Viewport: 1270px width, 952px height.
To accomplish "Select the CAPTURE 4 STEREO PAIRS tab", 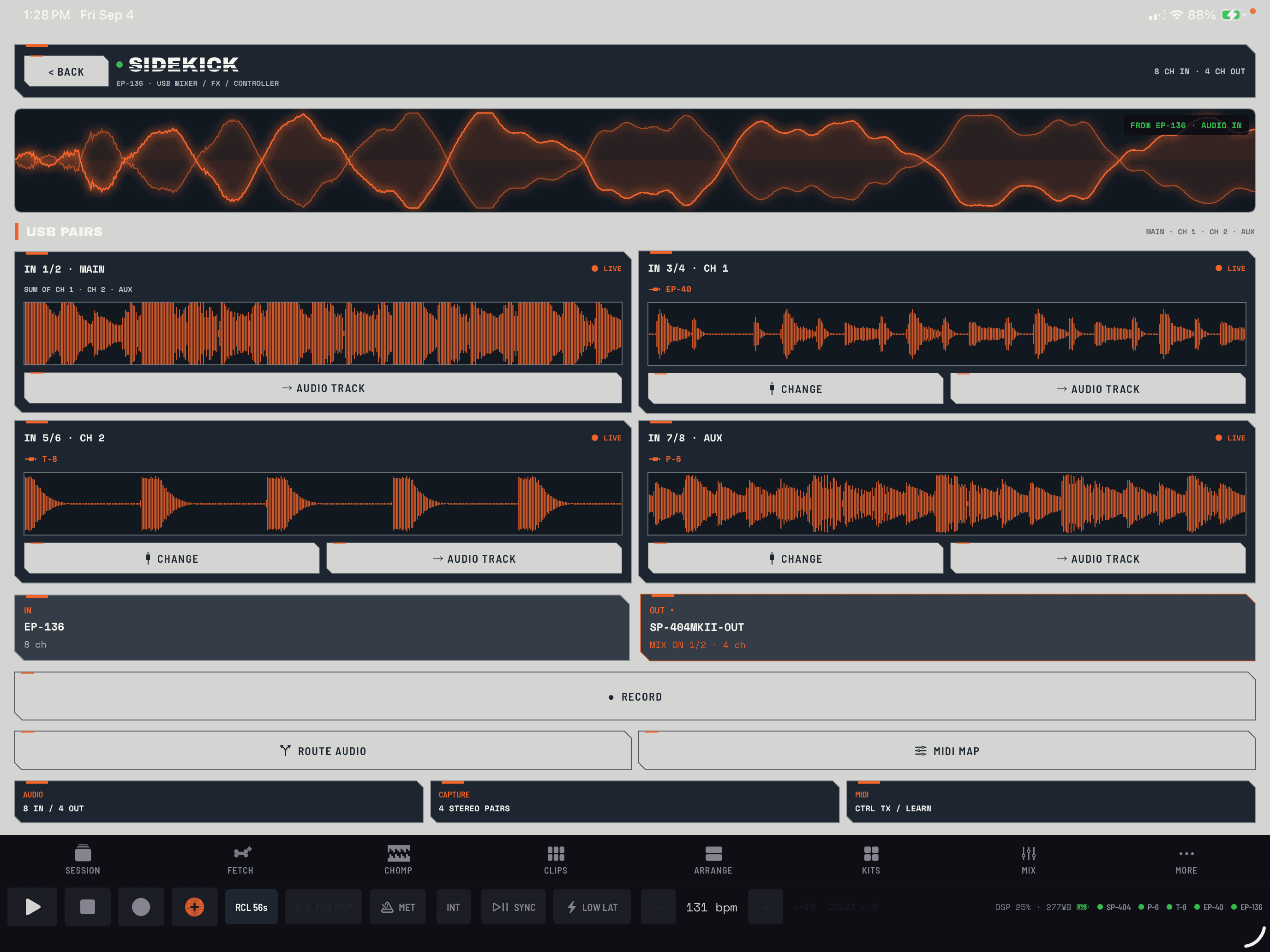I will point(635,802).
